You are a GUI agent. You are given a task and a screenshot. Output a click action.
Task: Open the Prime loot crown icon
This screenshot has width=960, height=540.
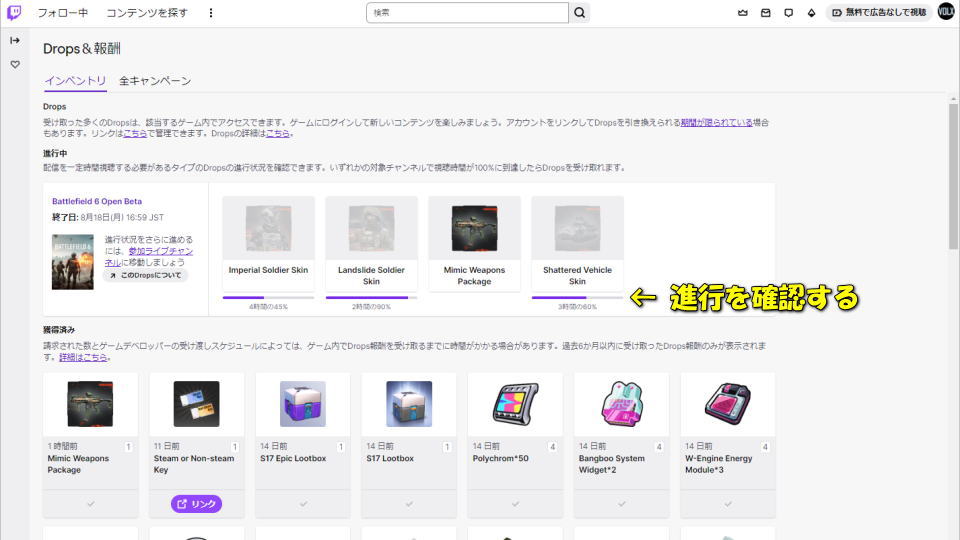(x=743, y=13)
